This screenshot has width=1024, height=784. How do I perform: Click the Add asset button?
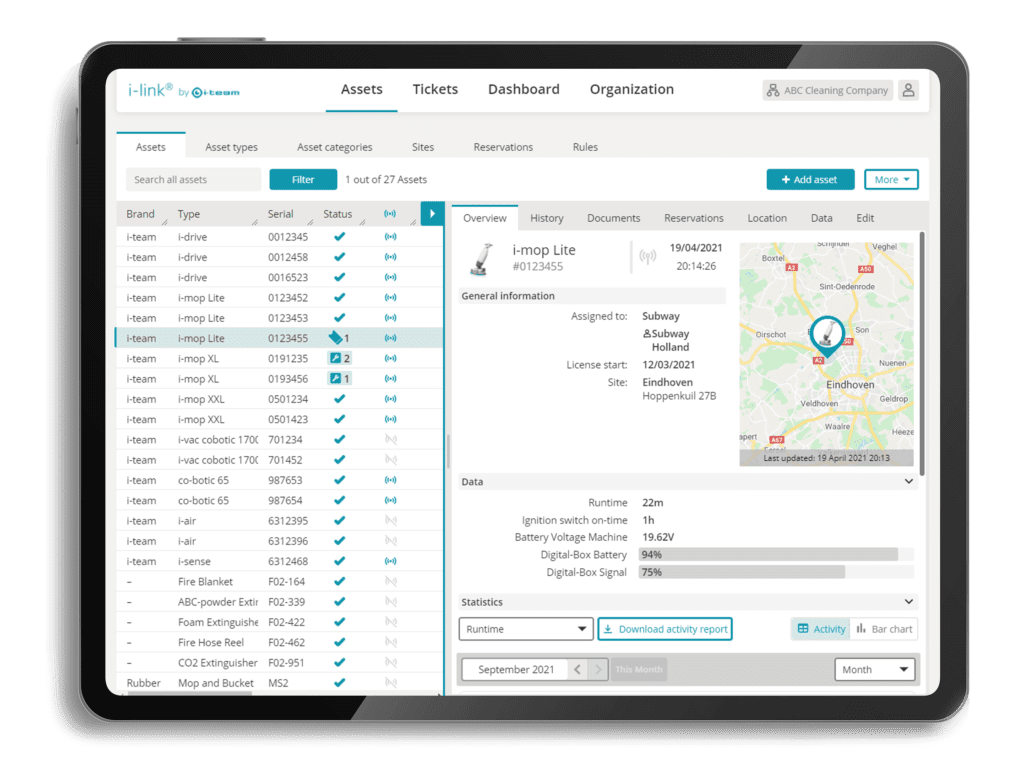coord(810,180)
